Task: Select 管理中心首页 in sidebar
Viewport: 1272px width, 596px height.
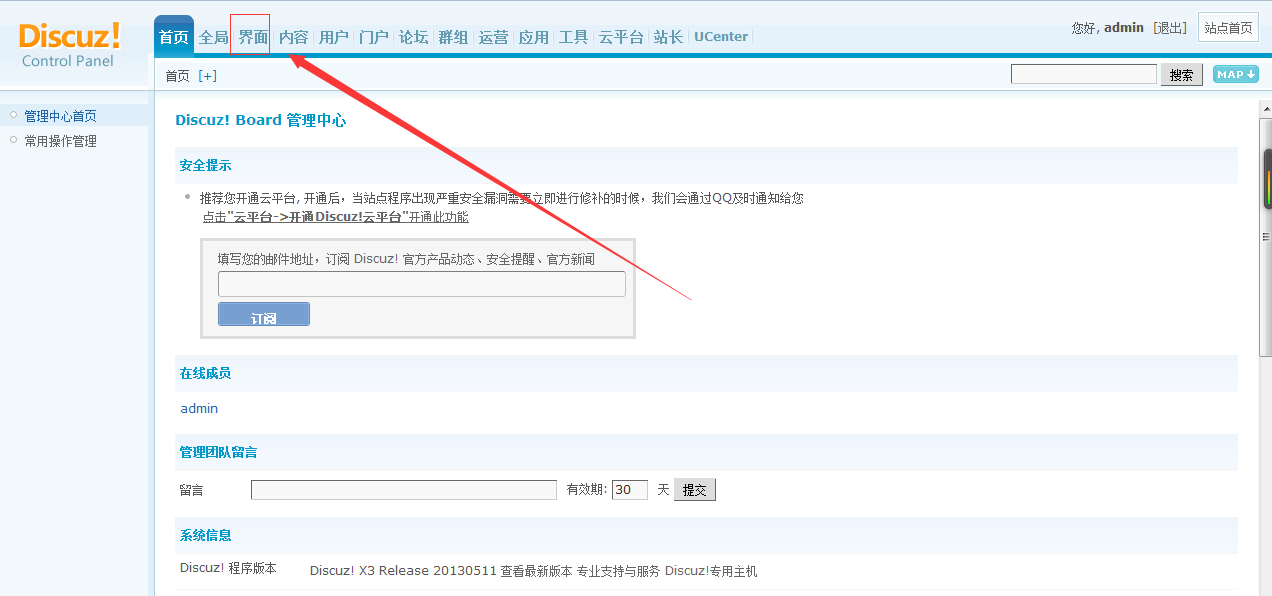Action: point(60,116)
